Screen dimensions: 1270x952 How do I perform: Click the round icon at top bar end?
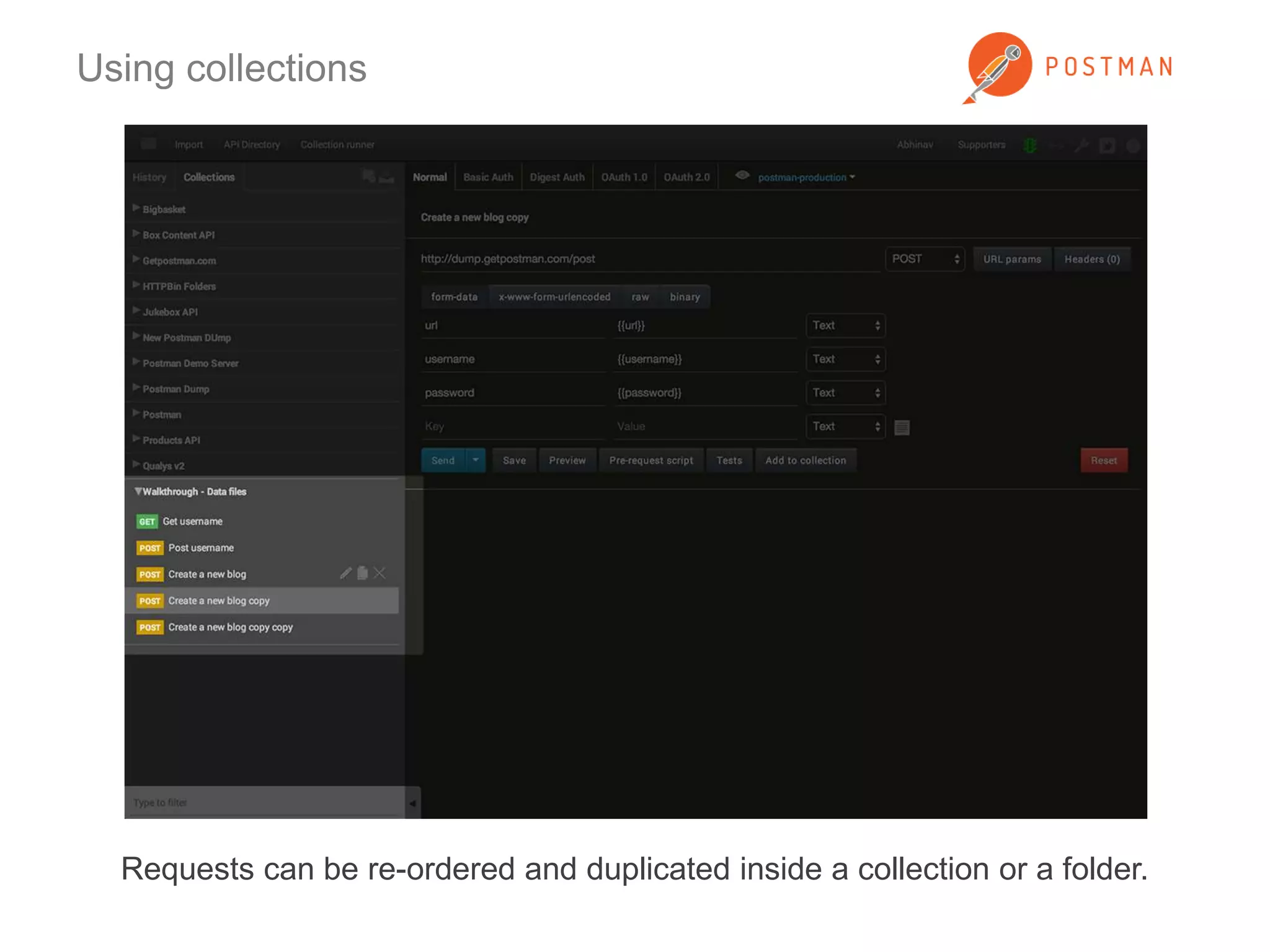coord(1133,146)
